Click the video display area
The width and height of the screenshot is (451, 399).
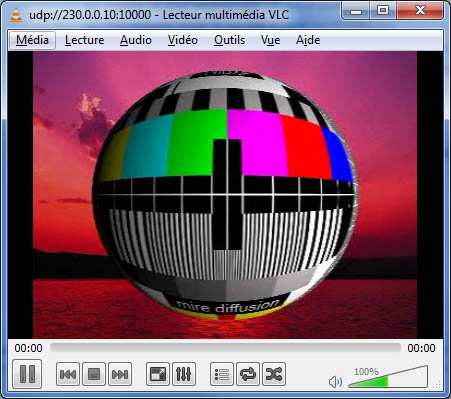[x=225, y=195]
